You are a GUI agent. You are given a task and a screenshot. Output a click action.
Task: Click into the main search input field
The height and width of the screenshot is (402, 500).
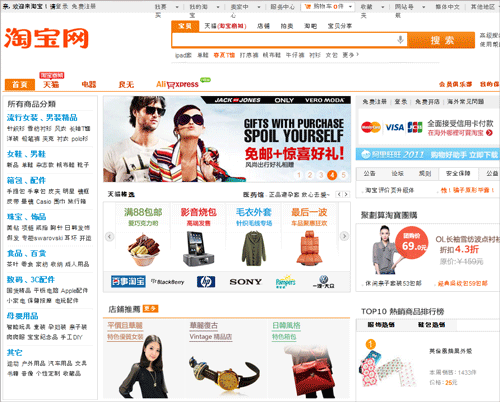pos(284,40)
